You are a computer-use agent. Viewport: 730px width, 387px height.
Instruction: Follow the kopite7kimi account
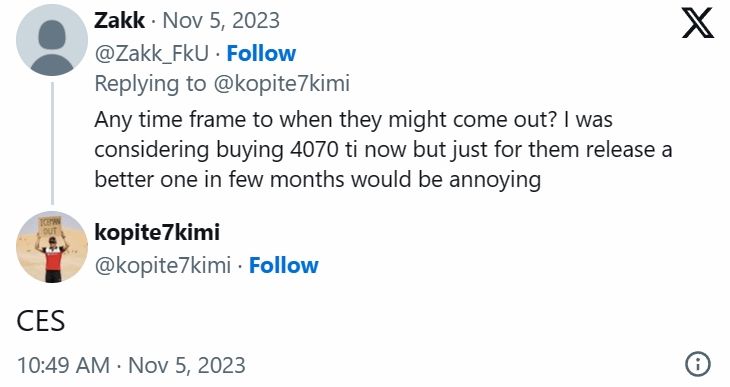click(284, 265)
